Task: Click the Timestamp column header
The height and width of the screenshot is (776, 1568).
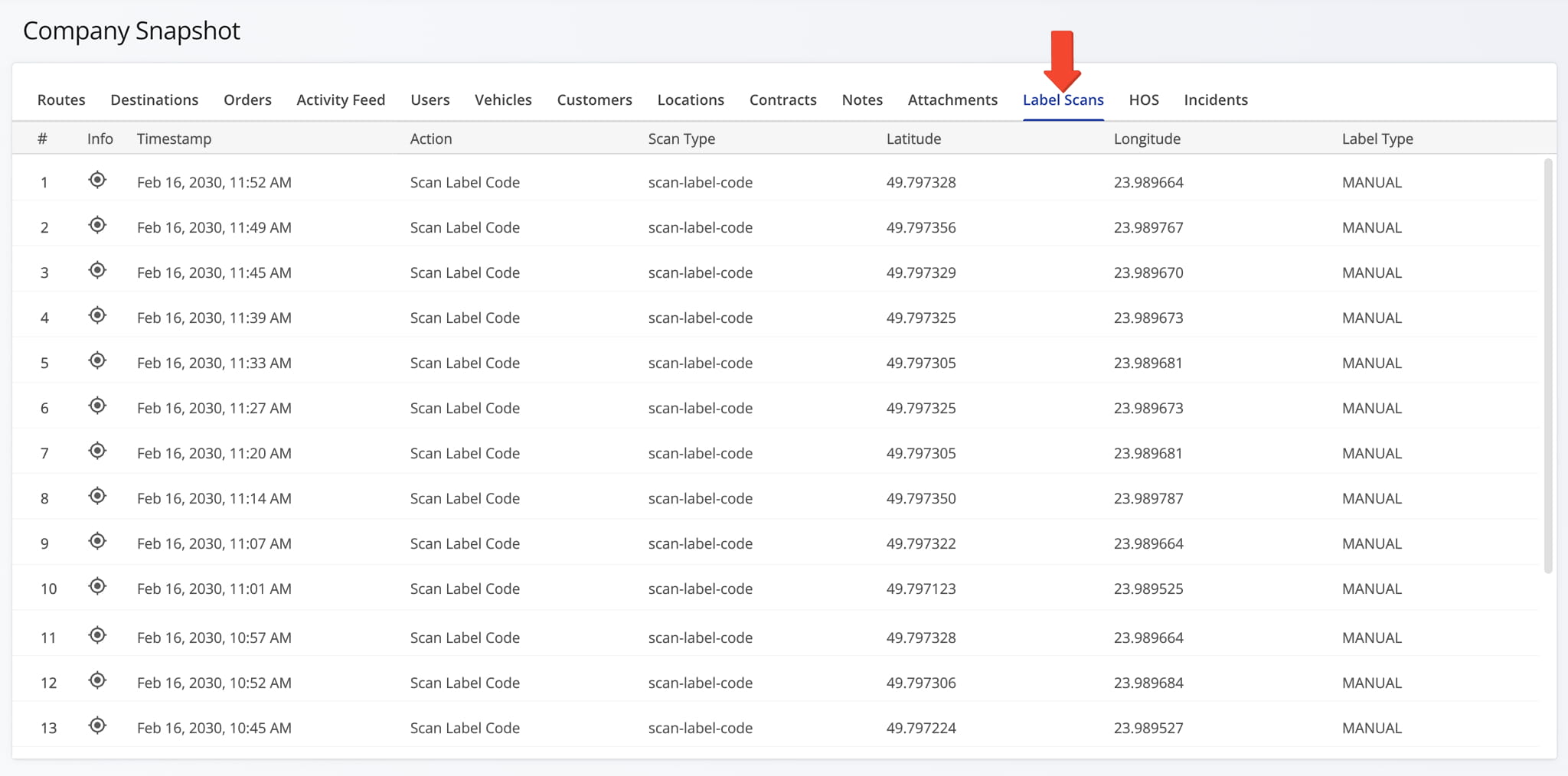Action: point(174,139)
